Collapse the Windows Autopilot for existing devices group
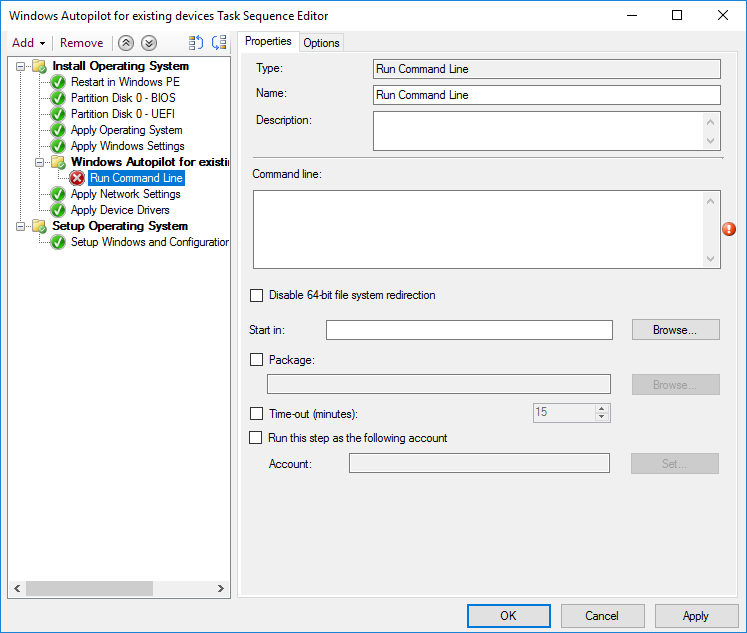 pyautogui.click(x=40, y=162)
